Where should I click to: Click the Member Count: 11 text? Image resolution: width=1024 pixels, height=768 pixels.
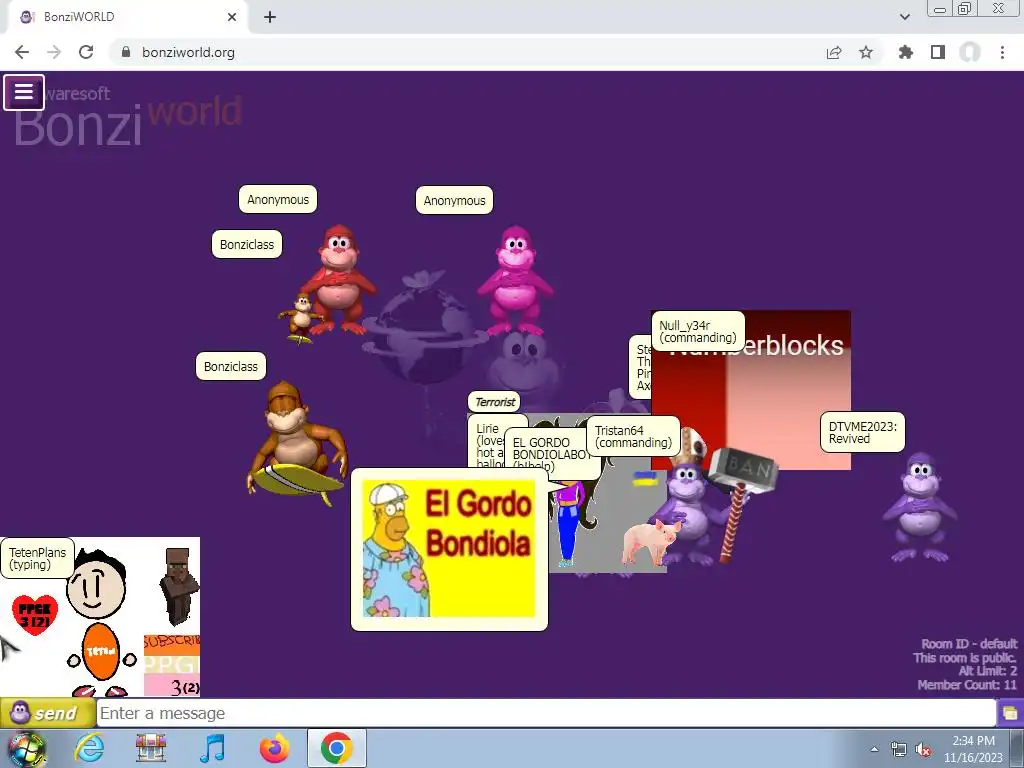(x=967, y=685)
